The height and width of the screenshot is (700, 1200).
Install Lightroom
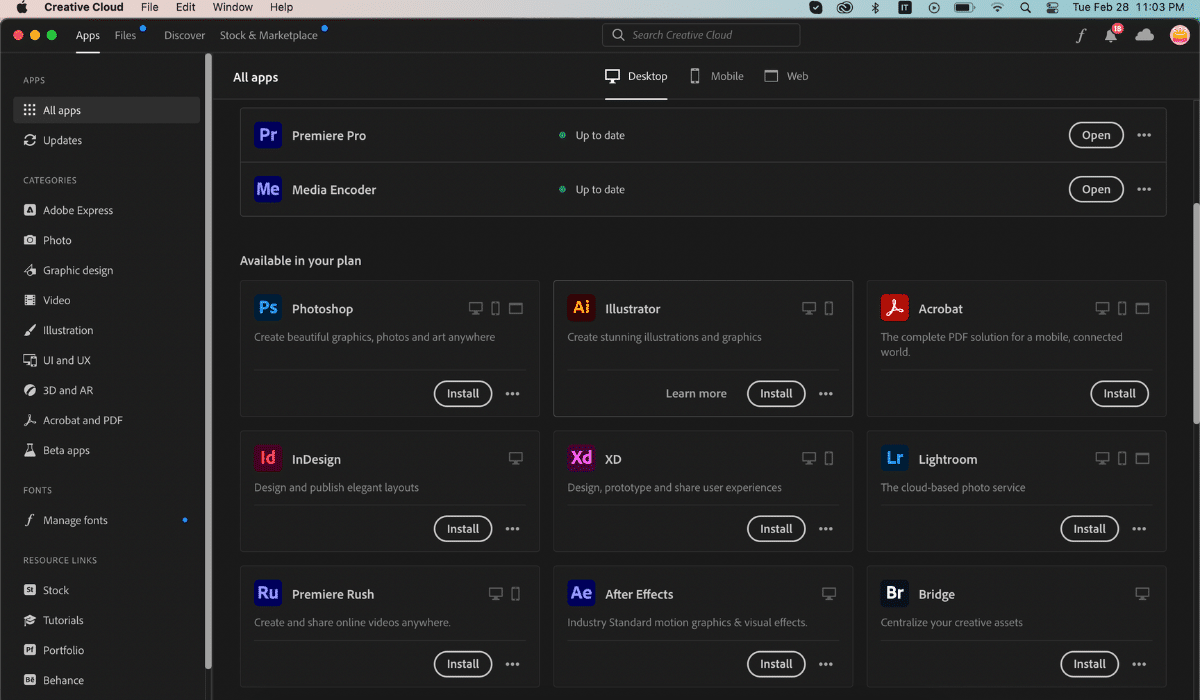pos(1089,528)
